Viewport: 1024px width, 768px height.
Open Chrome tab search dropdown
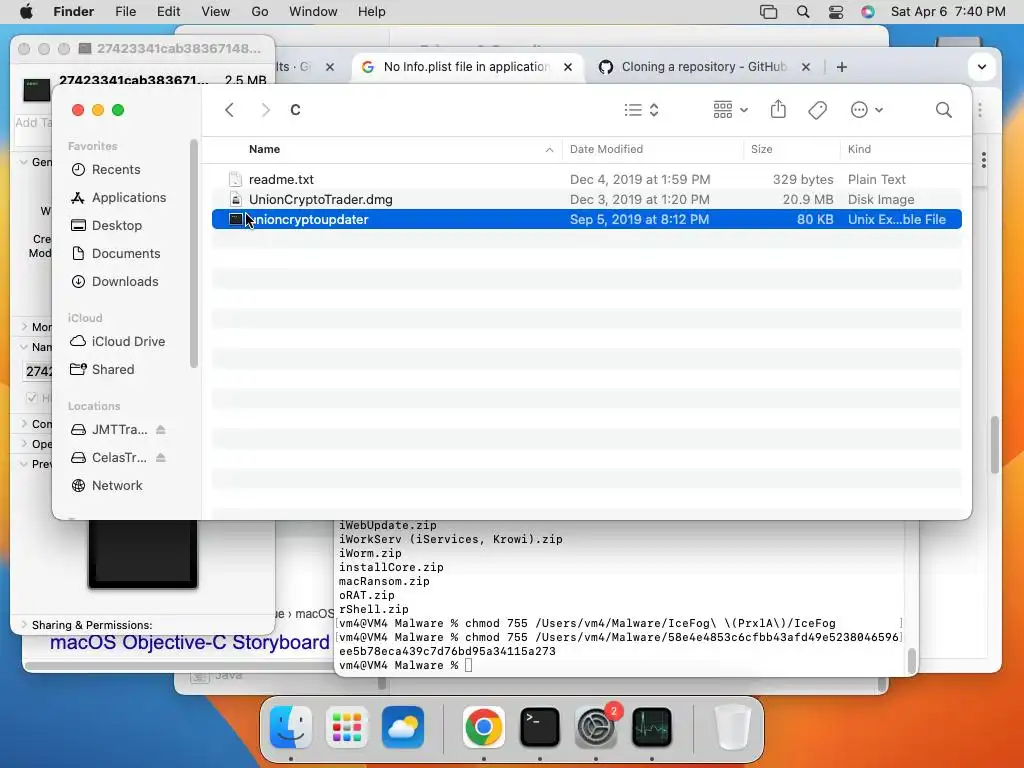tap(982, 67)
